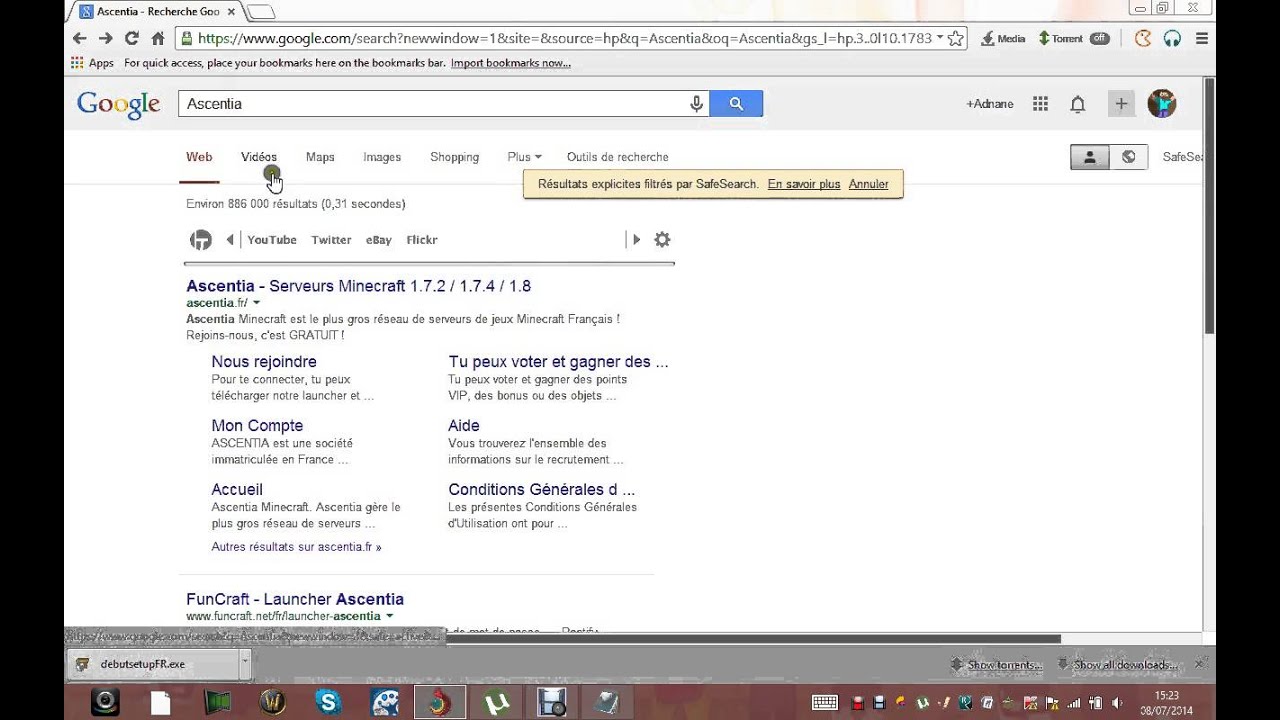Screen dimensions: 1280x720
Task: Bookmark this page with the star icon
Action: pyautogui.click(x=955, y=38)
